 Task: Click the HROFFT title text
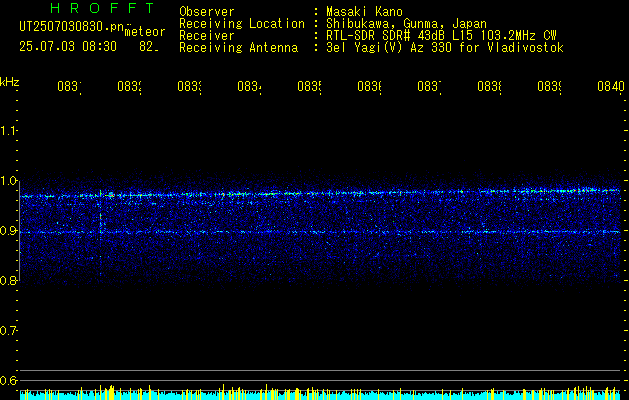click(x=103, y=8)
